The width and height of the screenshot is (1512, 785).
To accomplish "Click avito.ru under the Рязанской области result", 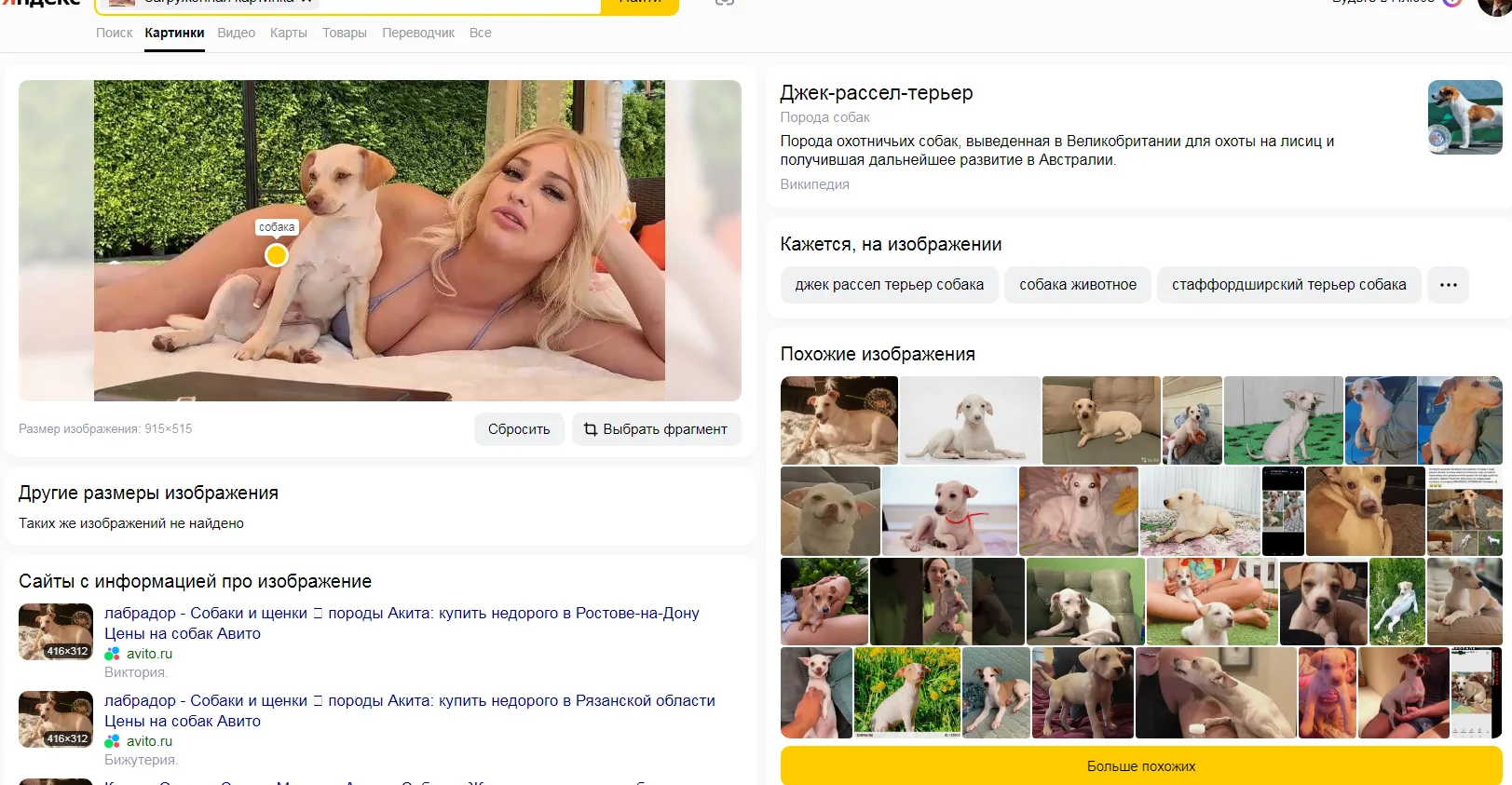I will [149, 741].
